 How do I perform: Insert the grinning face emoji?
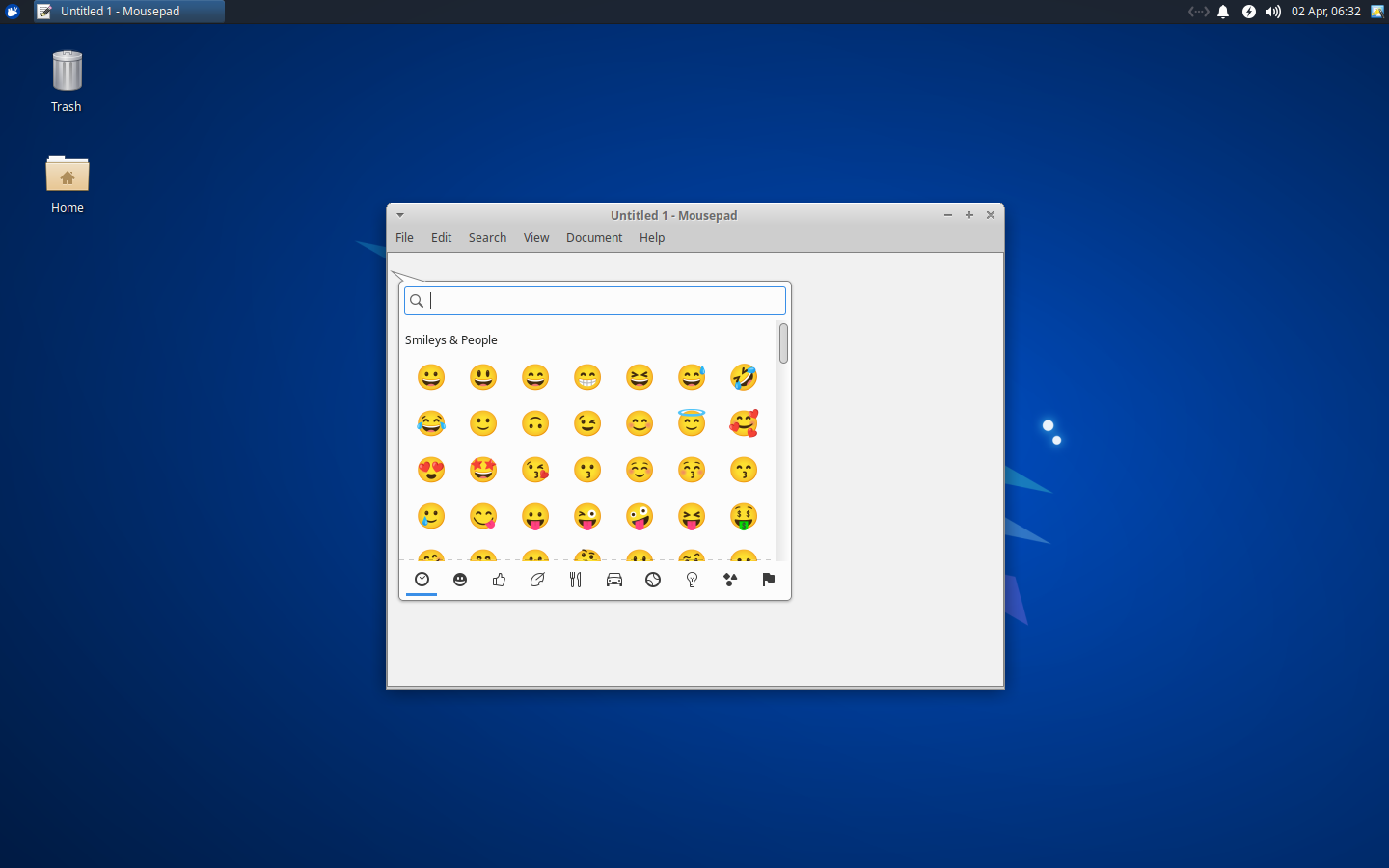coord(431,377)
